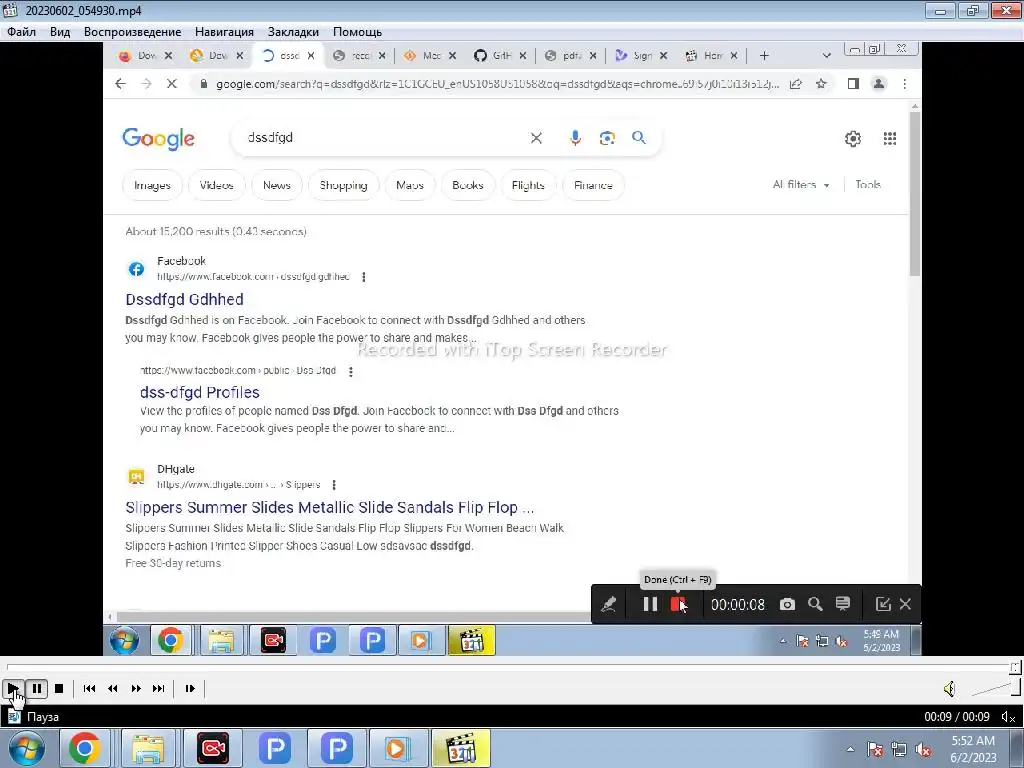Click the Chrome new tab plus button
Image resolution: width=1024 pixels, height=768 pixels.
click(x=764, y=56)
